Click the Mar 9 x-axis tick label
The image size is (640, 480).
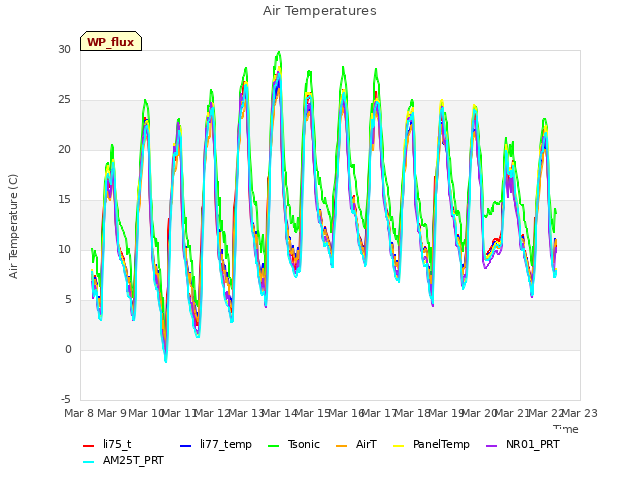point(111,413)
